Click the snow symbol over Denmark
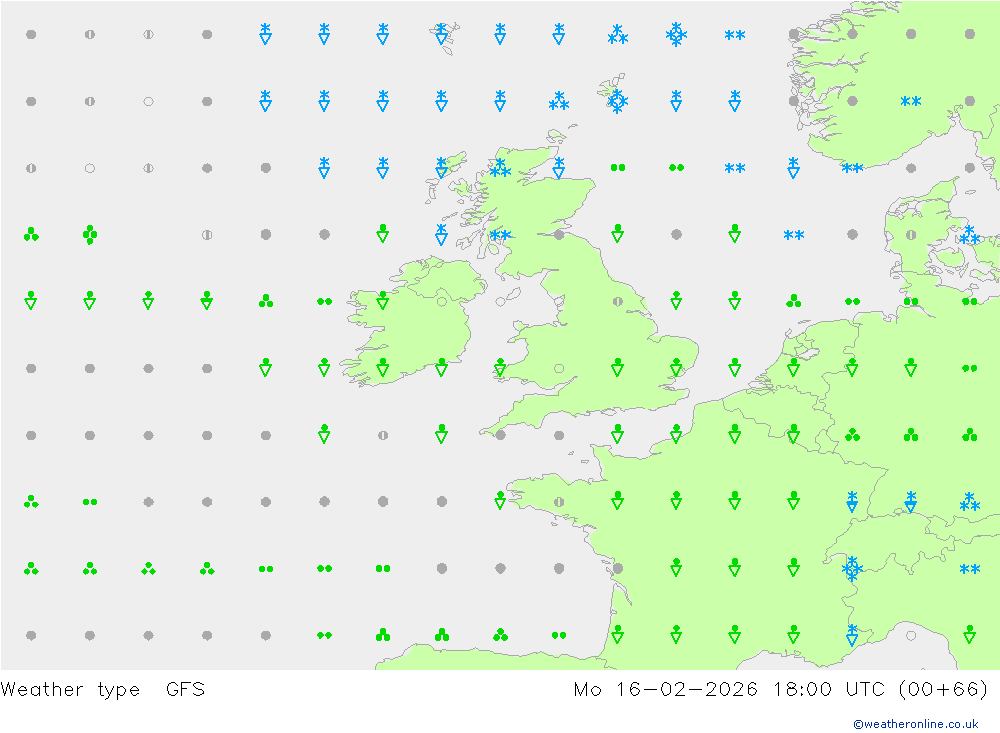Image resolution: width=1000 pixels, height=733 pixels. click(x=969, y=235)
